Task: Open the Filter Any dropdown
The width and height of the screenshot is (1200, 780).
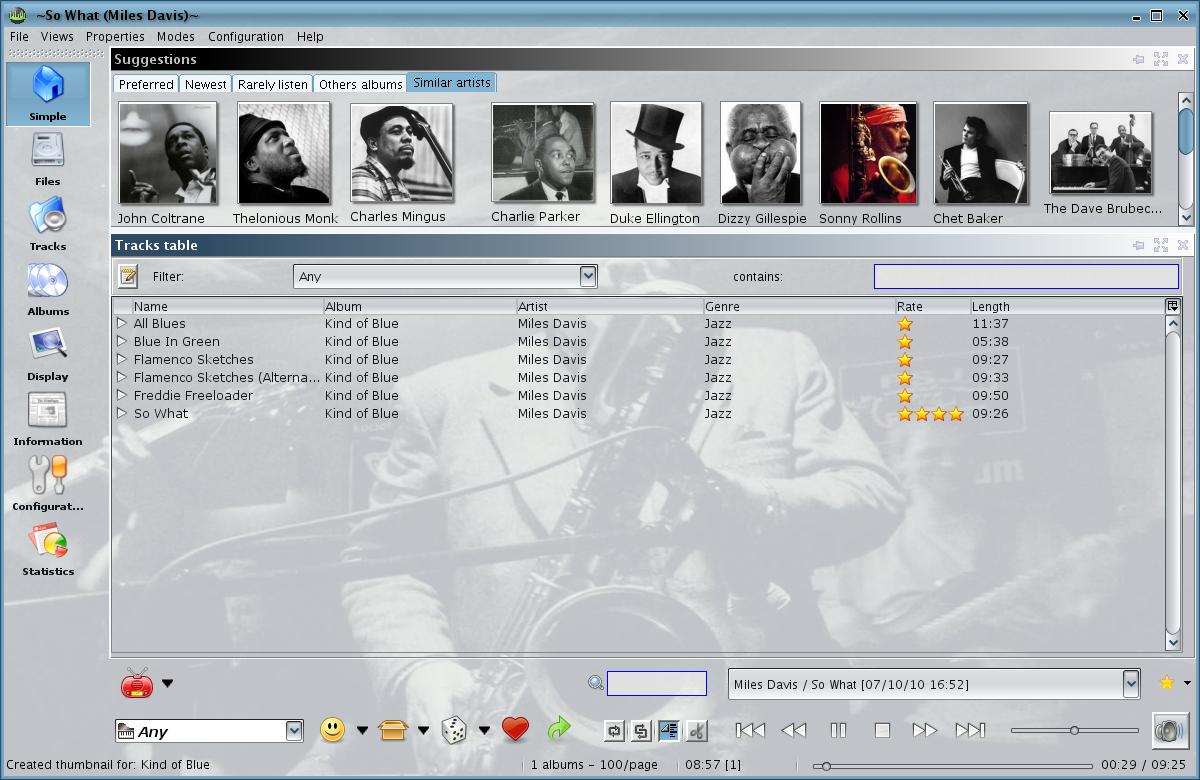Action: pyautogui.click(x=588, y=276)
